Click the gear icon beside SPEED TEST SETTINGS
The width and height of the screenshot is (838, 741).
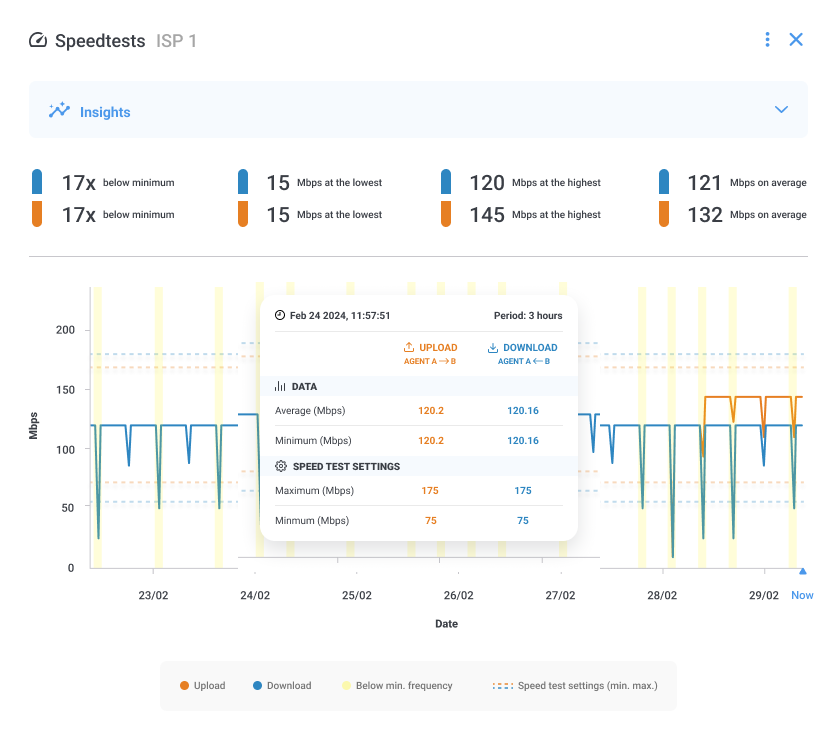coord(281,466)
